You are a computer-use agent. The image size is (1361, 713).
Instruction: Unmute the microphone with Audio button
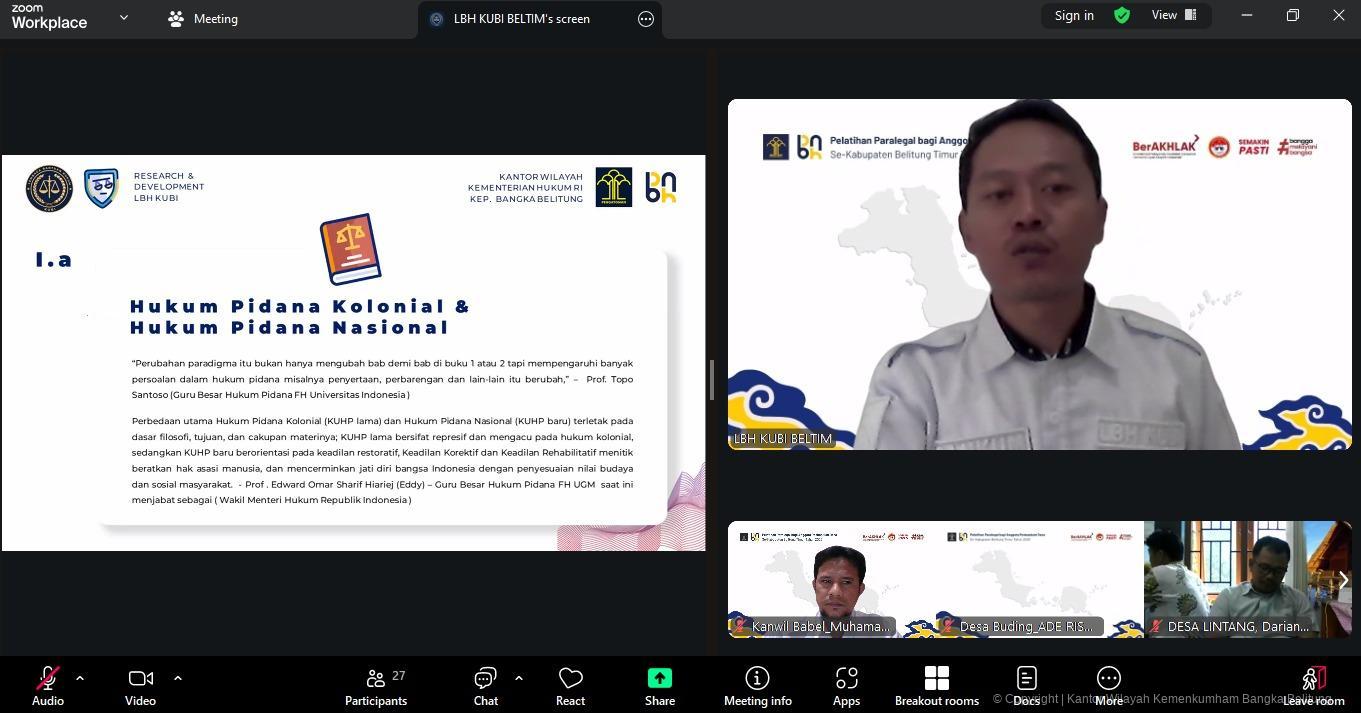pyautogui.click(x=47, y=686)
